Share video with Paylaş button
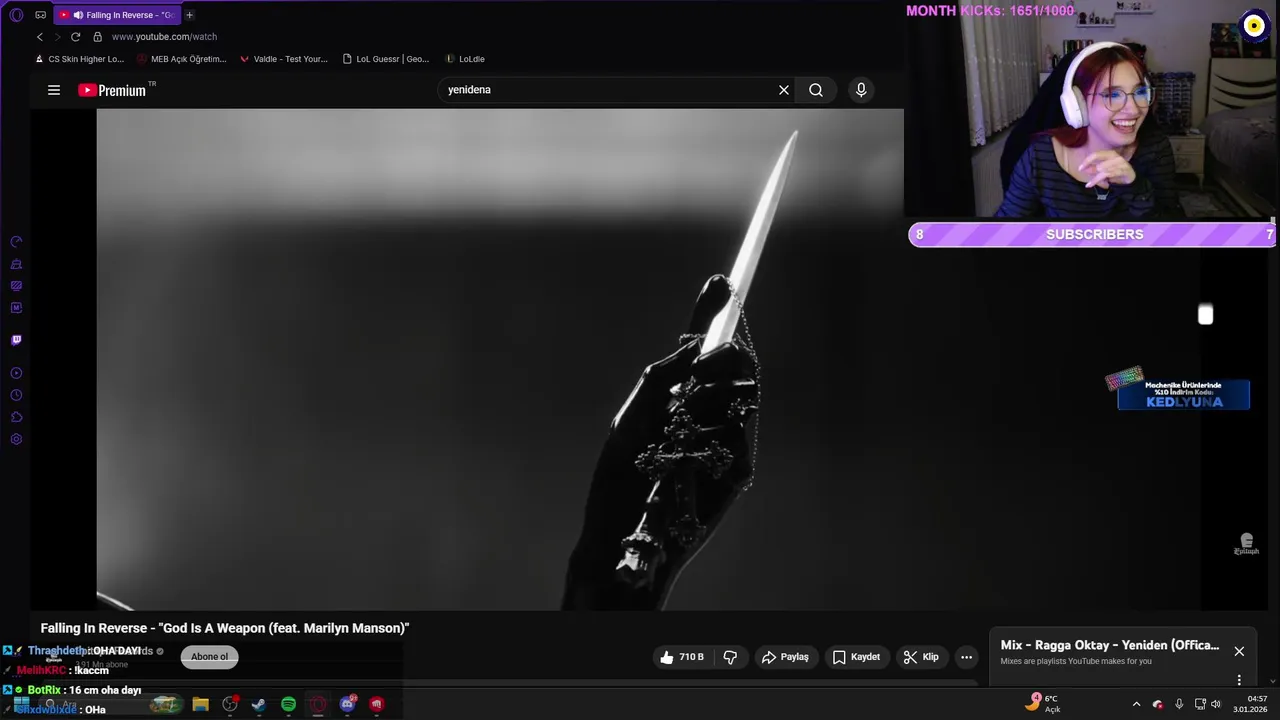The image size is (1280, 720). point(785,657)
